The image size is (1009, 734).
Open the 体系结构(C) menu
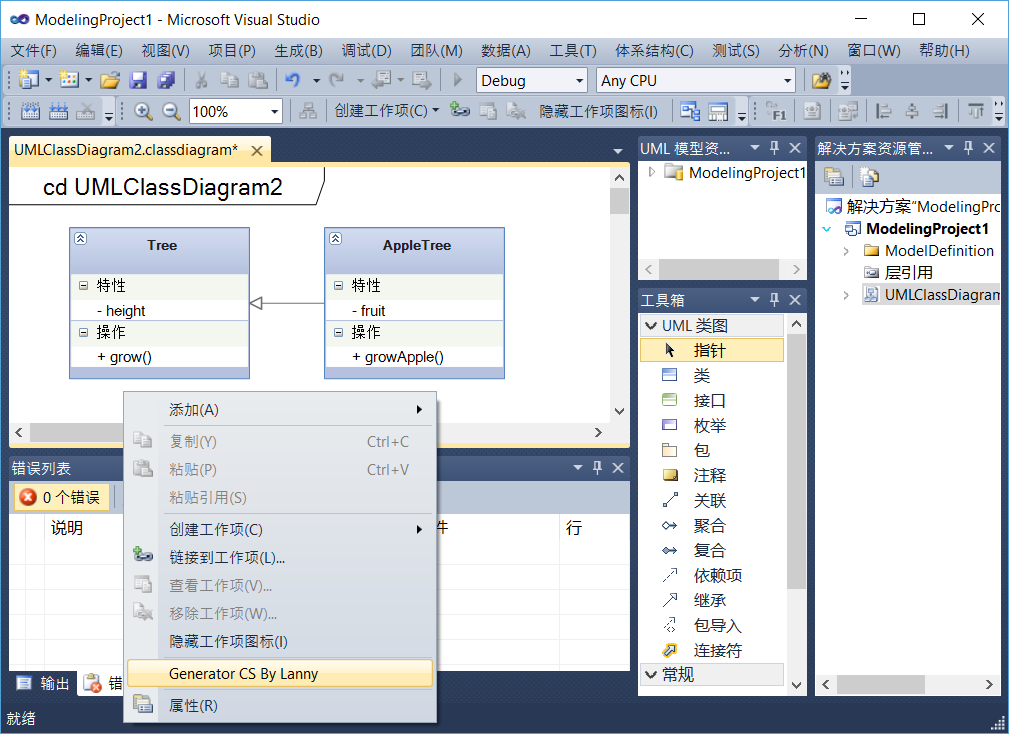pos(654,50)
